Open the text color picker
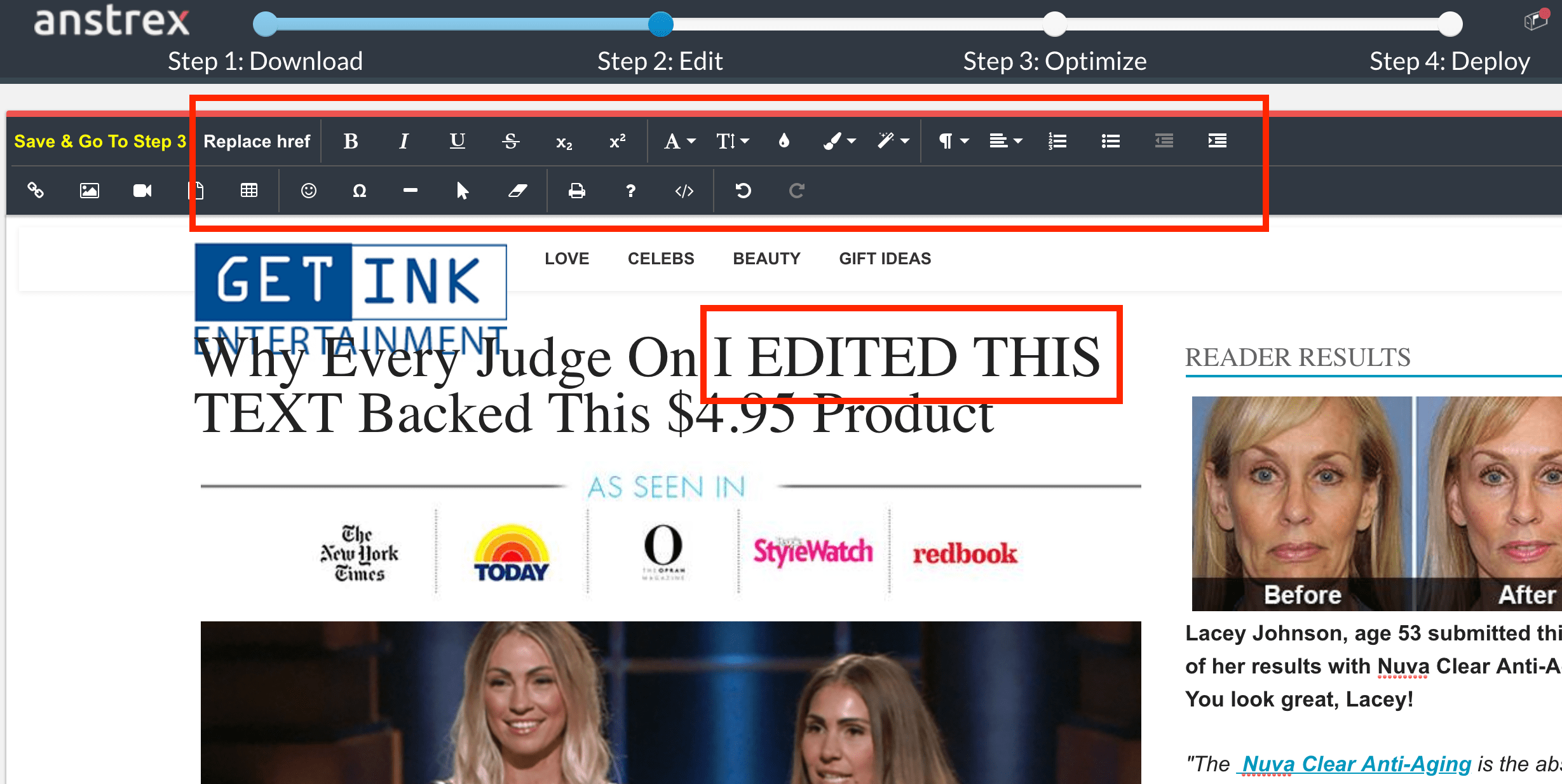 tap(784, 140)
